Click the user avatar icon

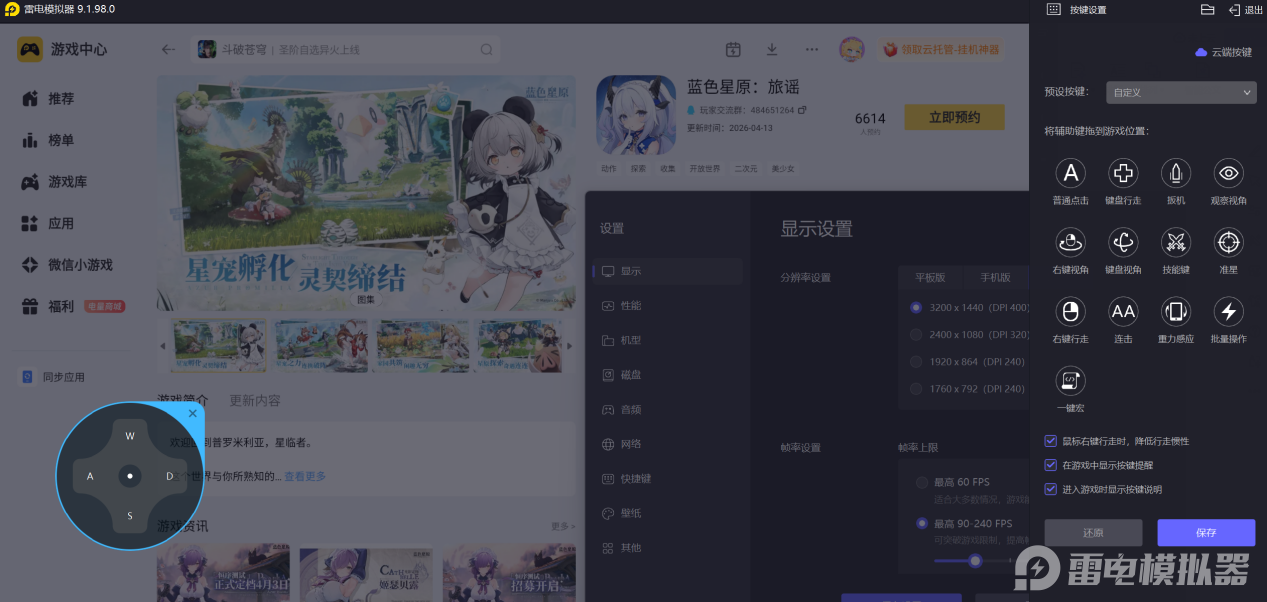tap(851, 49)
